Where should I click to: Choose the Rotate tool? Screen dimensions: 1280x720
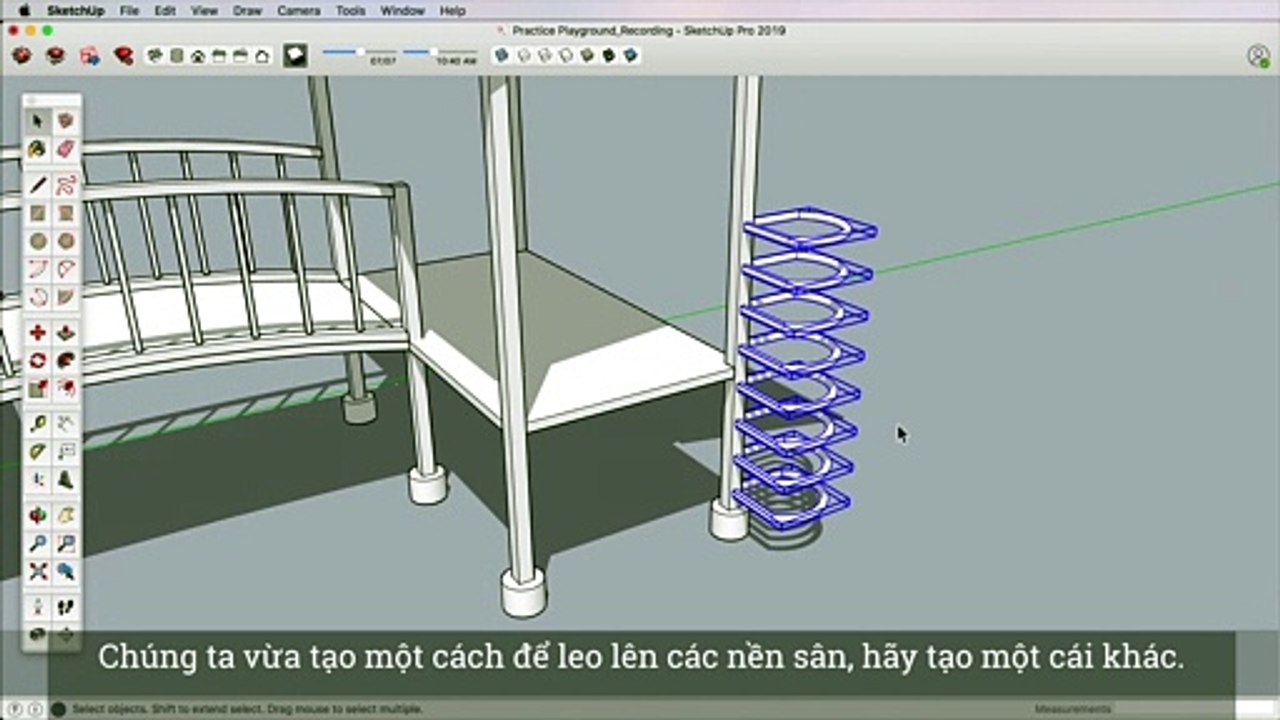pyautogui.click(x=38, y=361)
